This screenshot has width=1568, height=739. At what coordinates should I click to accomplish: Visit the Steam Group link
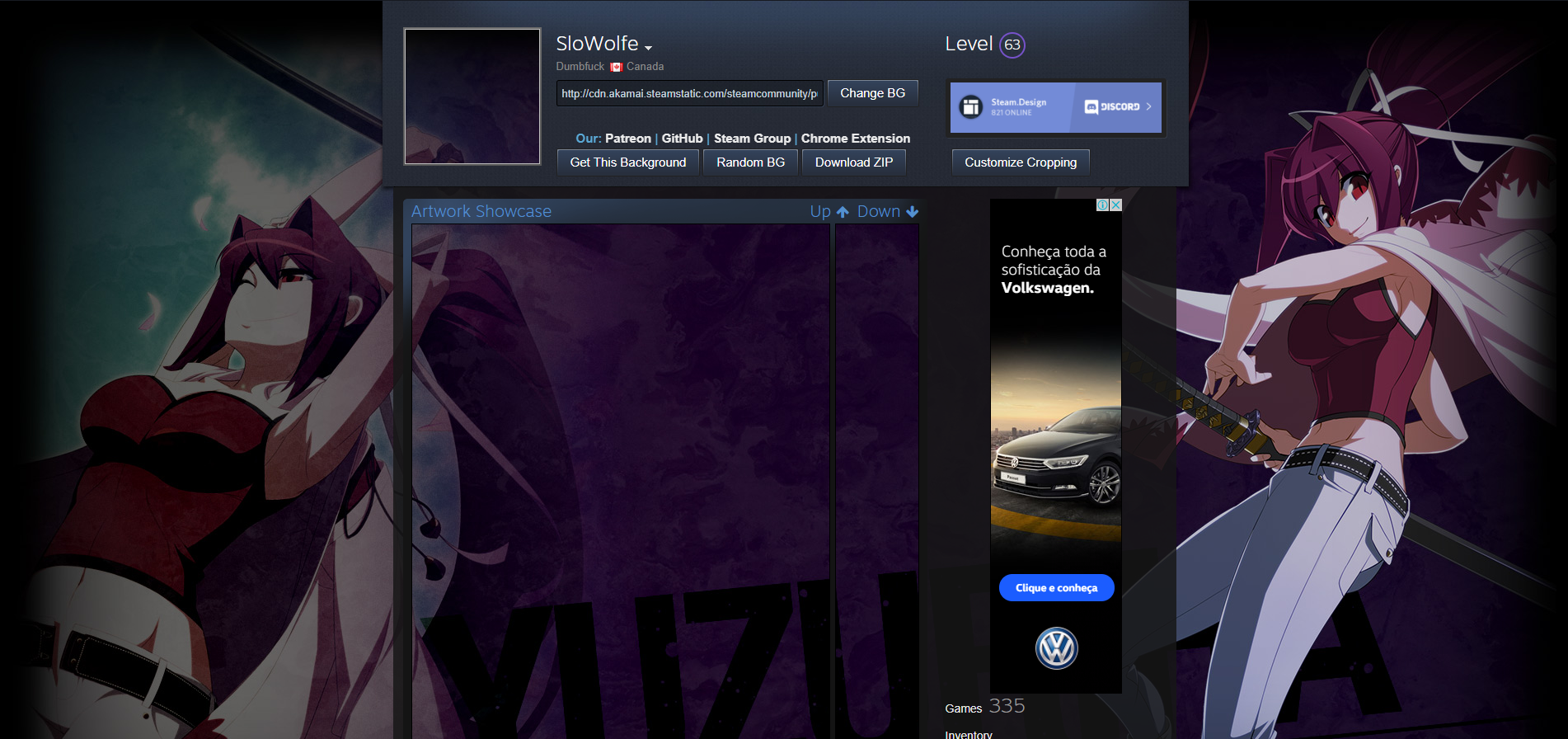pos(752,139)
